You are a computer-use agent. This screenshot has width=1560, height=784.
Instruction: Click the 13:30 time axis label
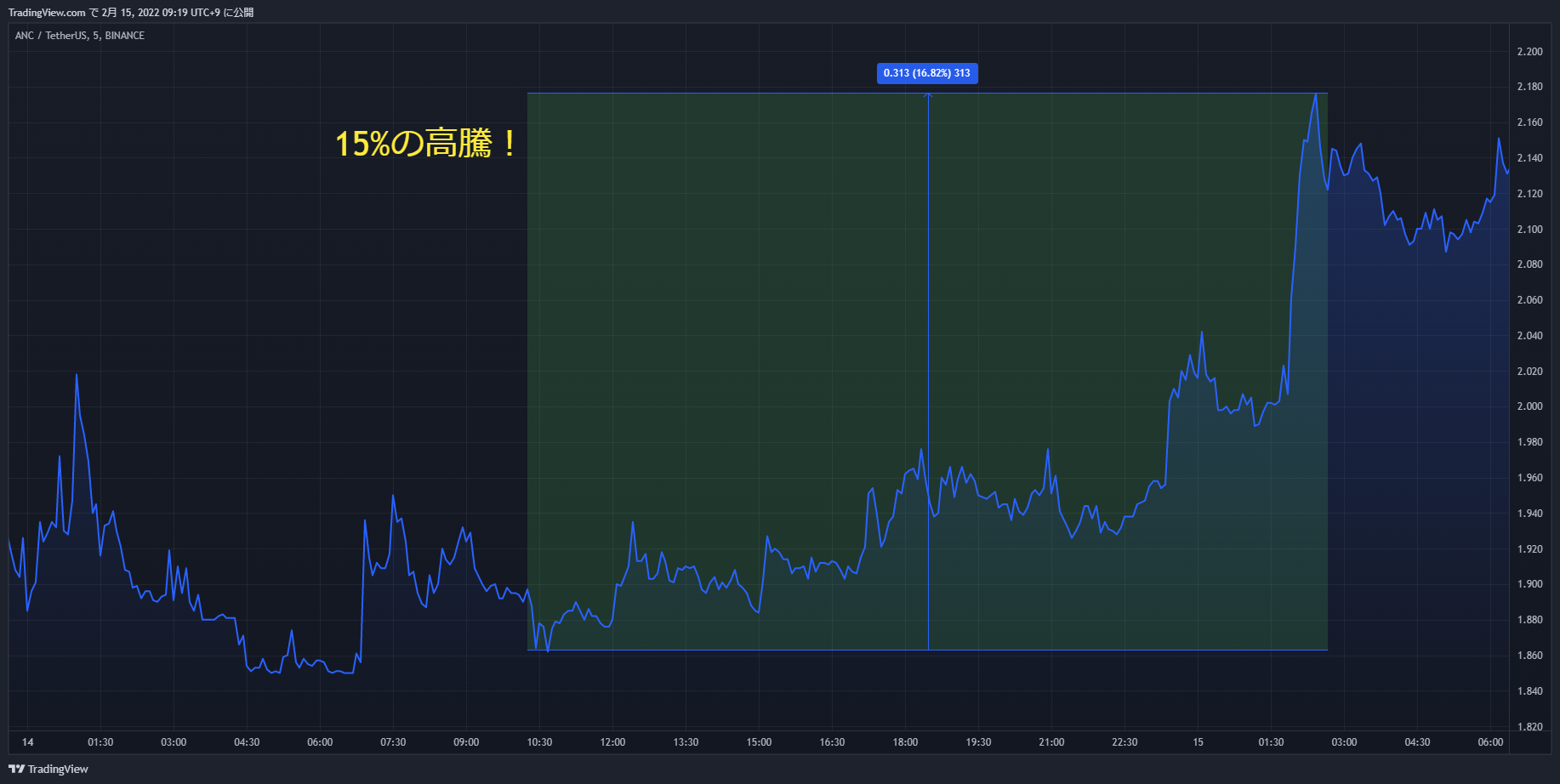686,742
